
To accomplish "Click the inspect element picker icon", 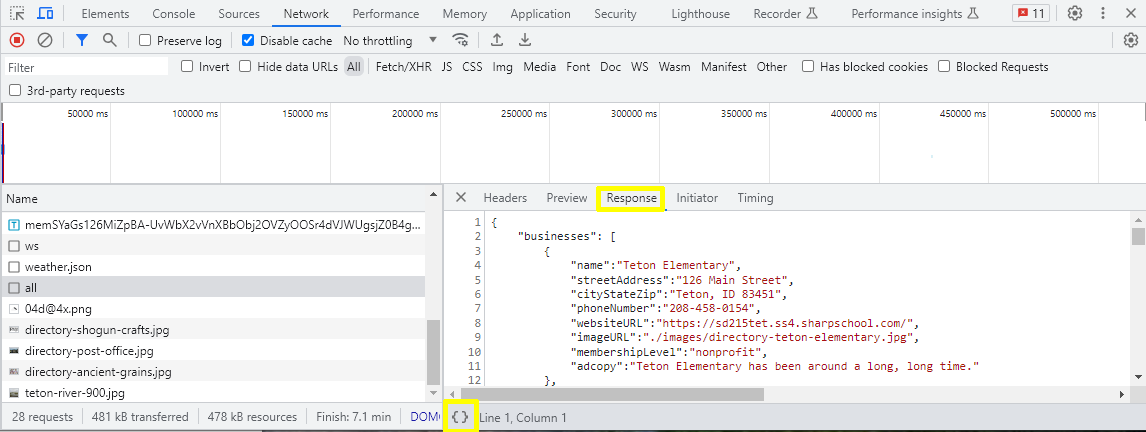I will (x=17, y=14).
